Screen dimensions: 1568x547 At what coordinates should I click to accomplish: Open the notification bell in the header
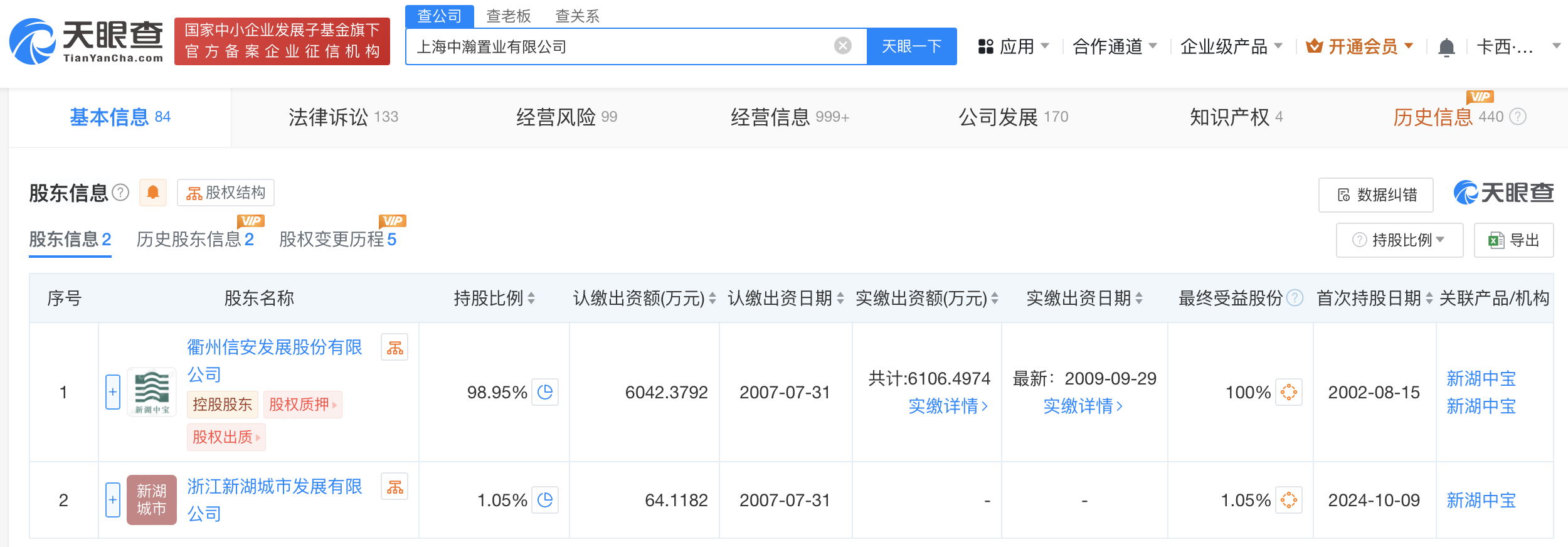(1446, 47)
